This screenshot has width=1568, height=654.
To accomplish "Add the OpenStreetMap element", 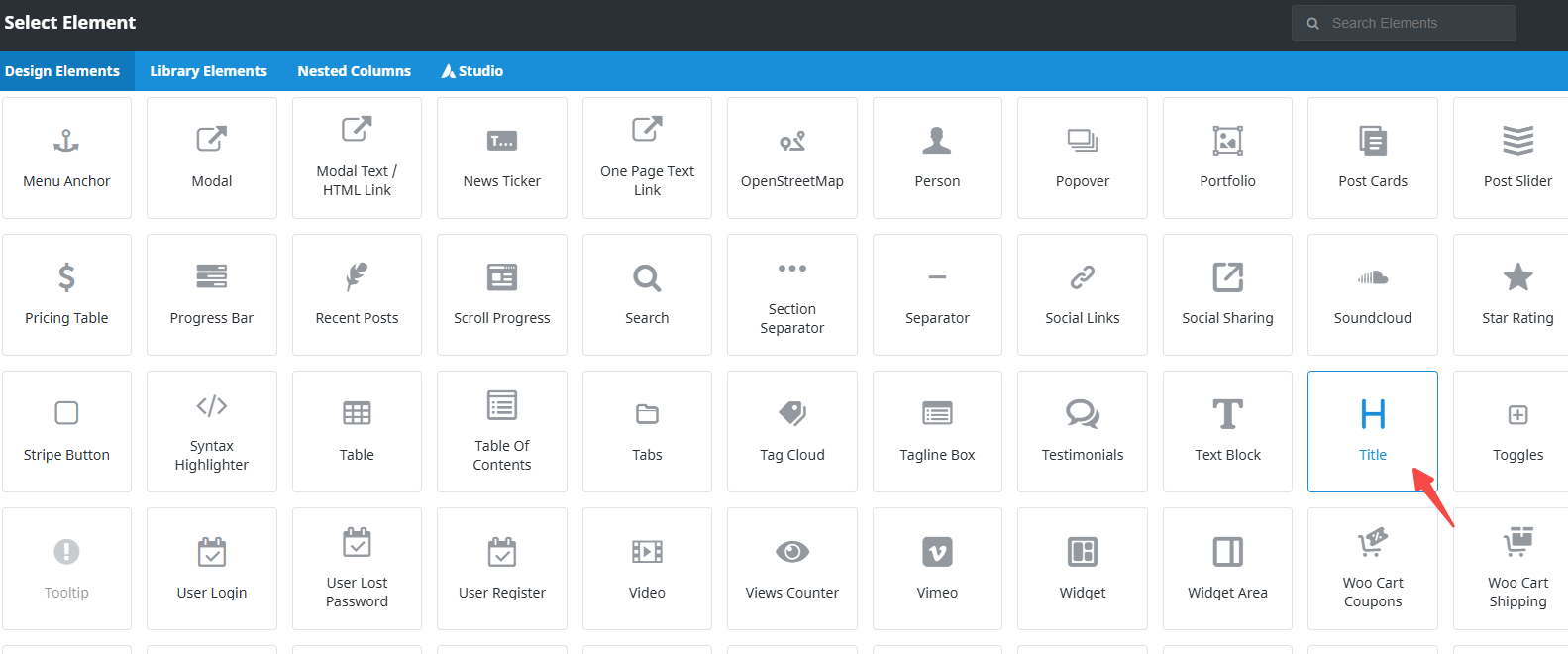I will (791, 159).
